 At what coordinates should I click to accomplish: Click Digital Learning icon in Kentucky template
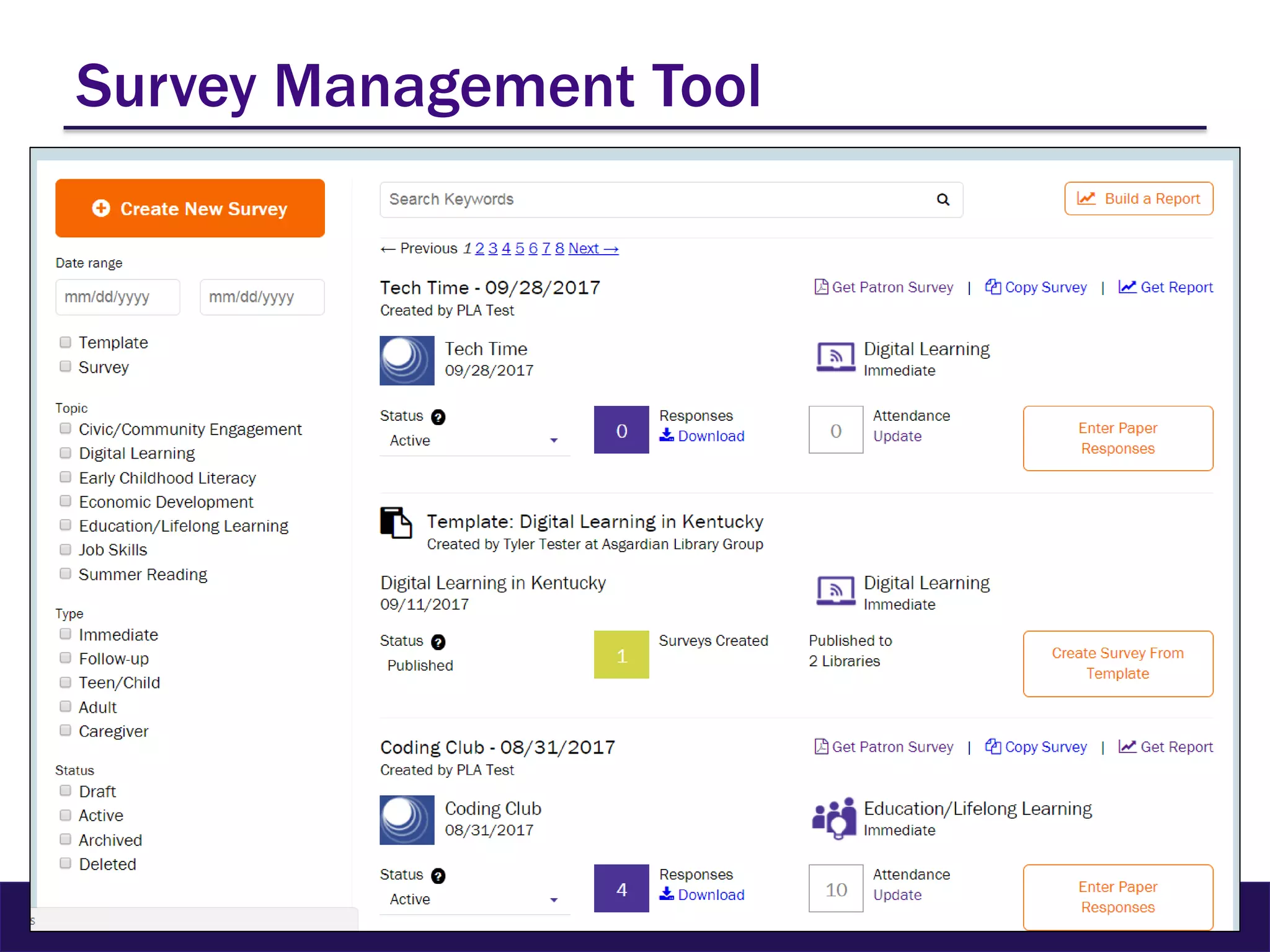coord(835,591)
